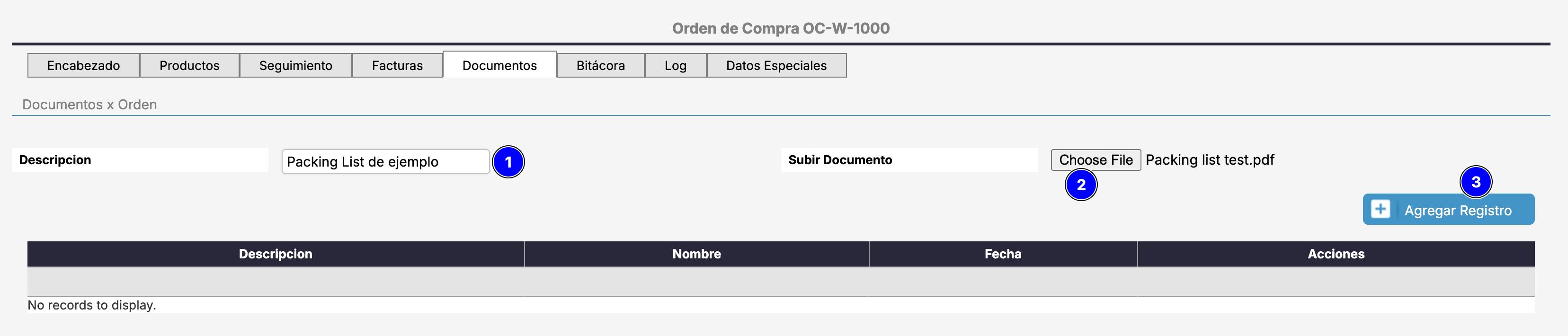Click the blue step 2 marker
This screenshot has width=1568, height=336.
point(1080,185)
